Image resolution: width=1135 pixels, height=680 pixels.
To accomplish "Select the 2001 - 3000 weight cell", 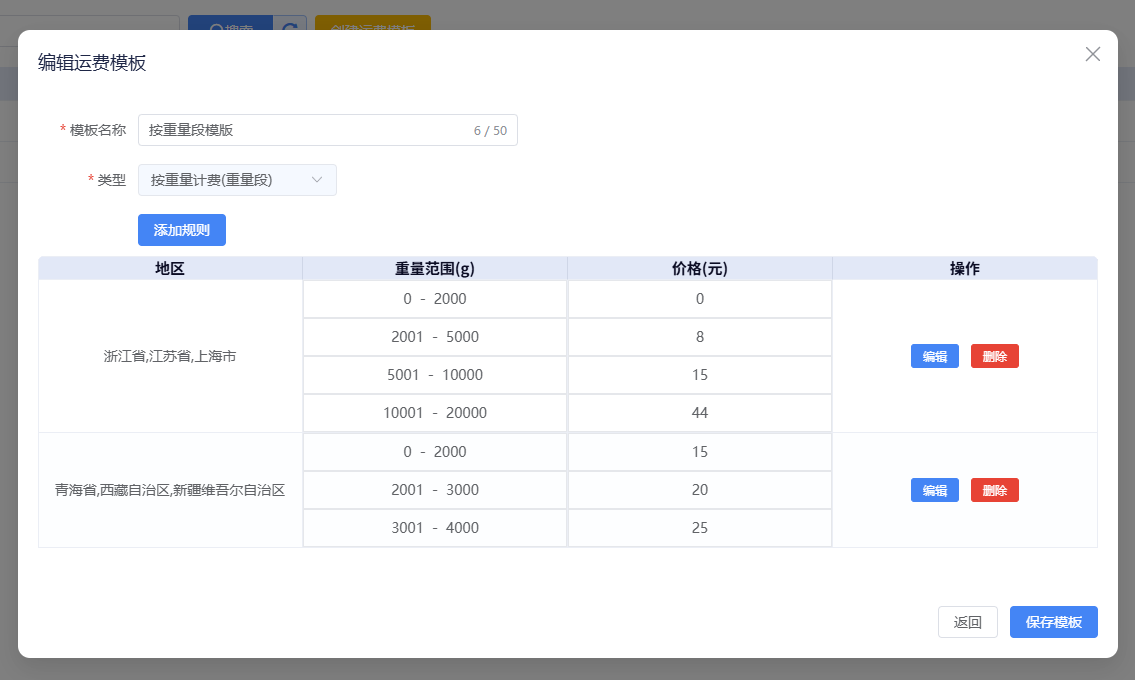I will (x=435, y=490).
